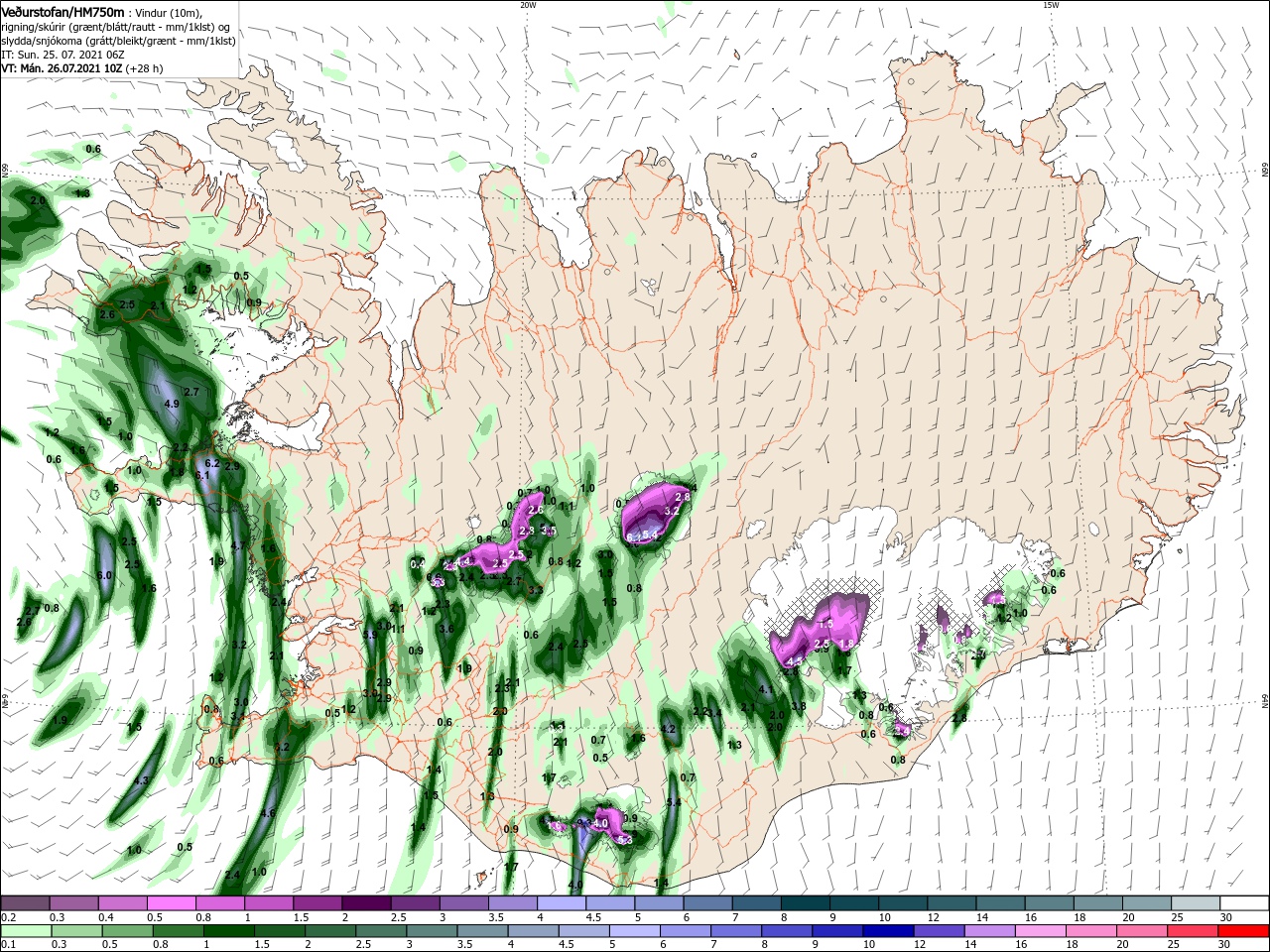This screenshot has height=952, width=1270.
Task: Select the light gray 25 swatch in upper scale
Action: [1197, 903]
